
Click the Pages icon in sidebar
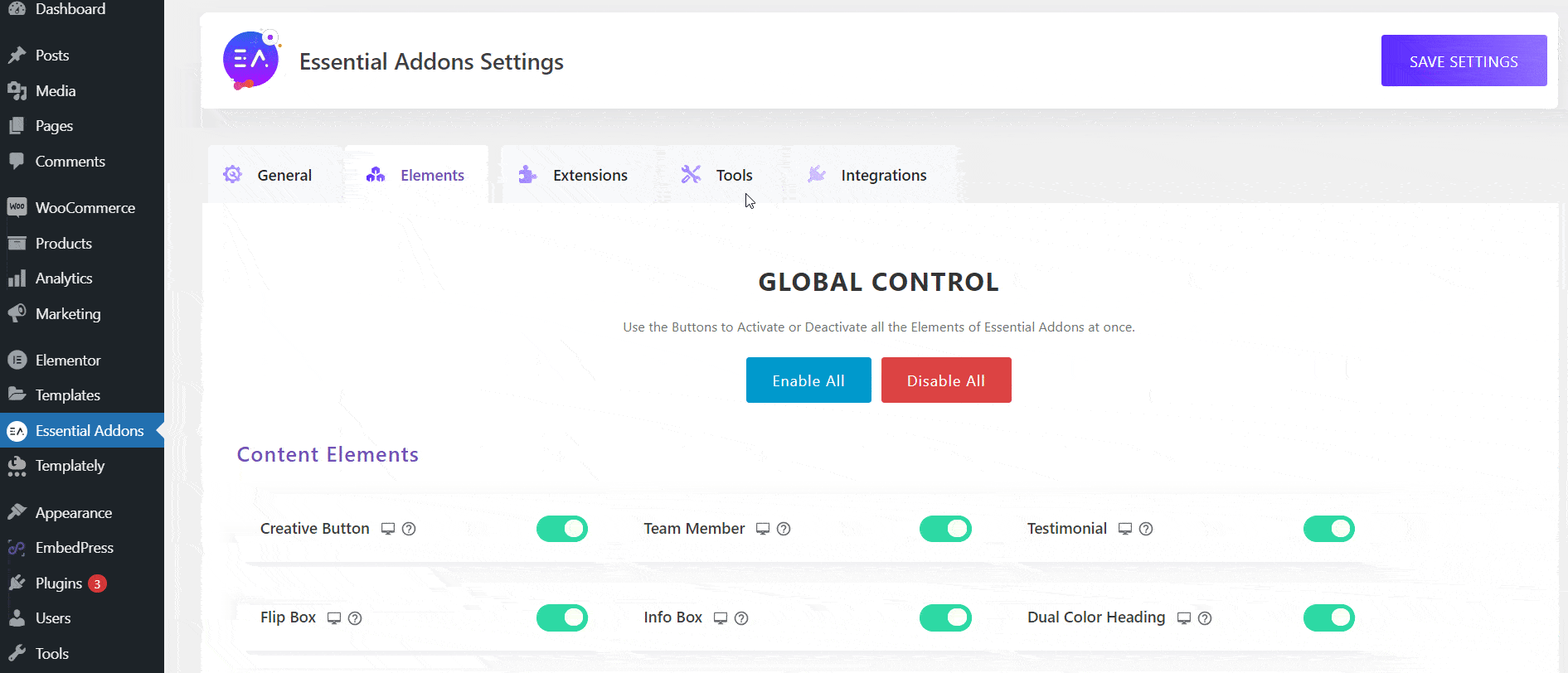17,126
